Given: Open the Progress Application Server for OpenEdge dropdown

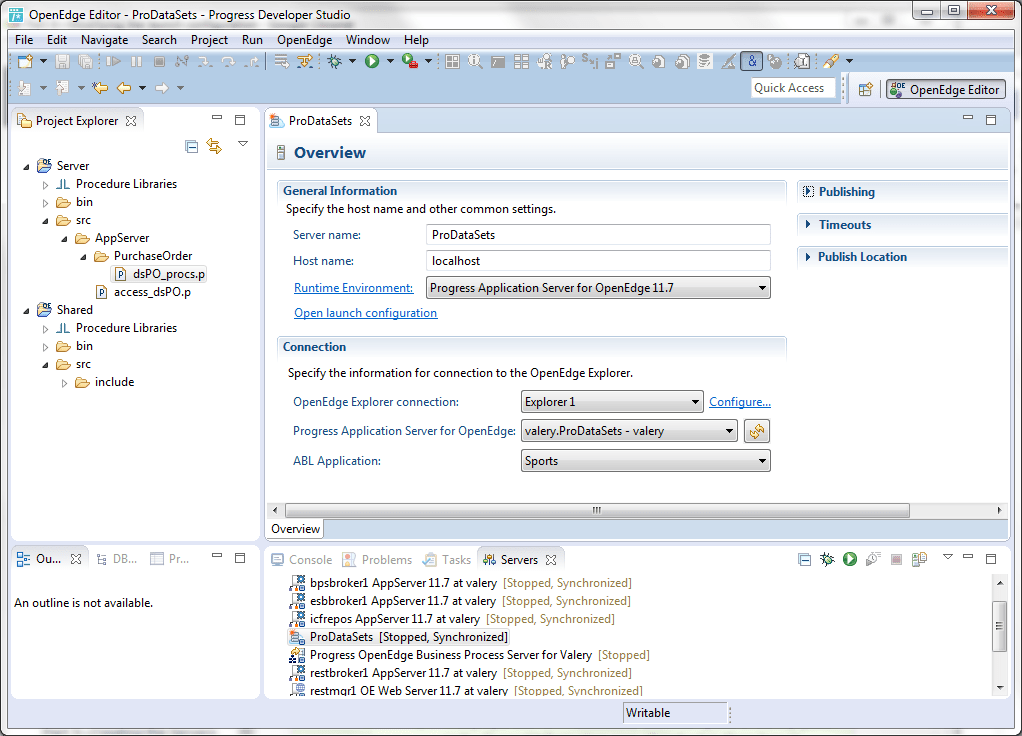Looking at the screenshot, I should click(729, 431).
